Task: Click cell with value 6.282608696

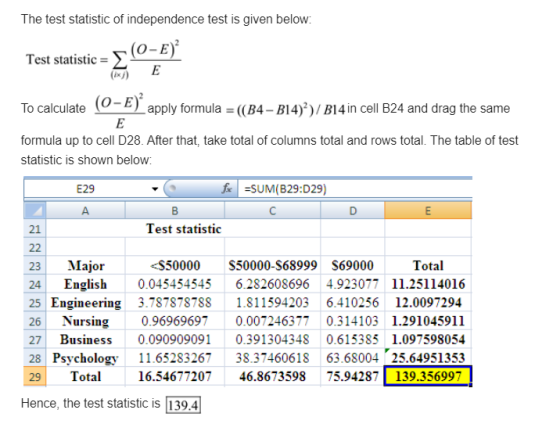Action: 272,284
